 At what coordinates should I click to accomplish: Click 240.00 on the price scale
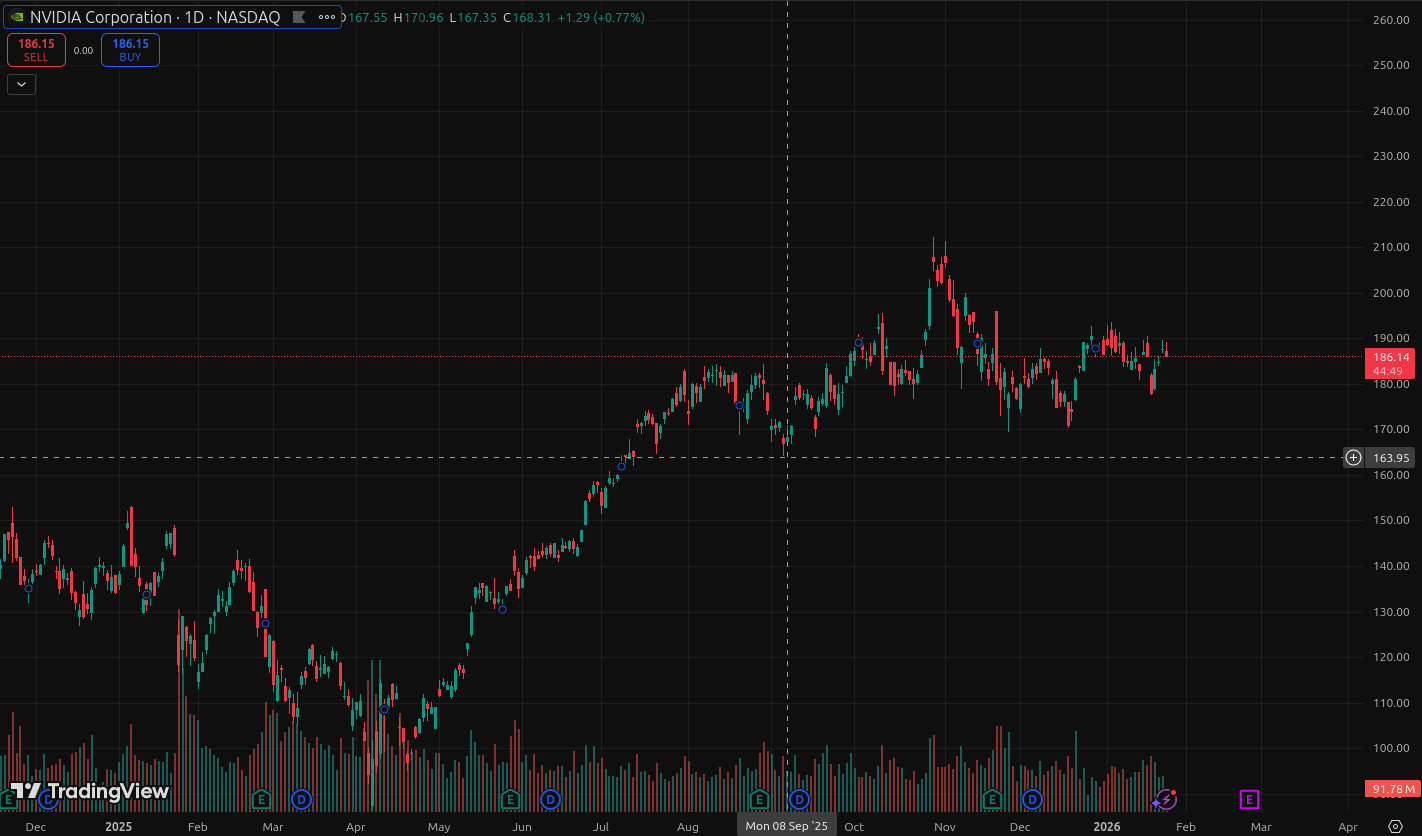1392,111
